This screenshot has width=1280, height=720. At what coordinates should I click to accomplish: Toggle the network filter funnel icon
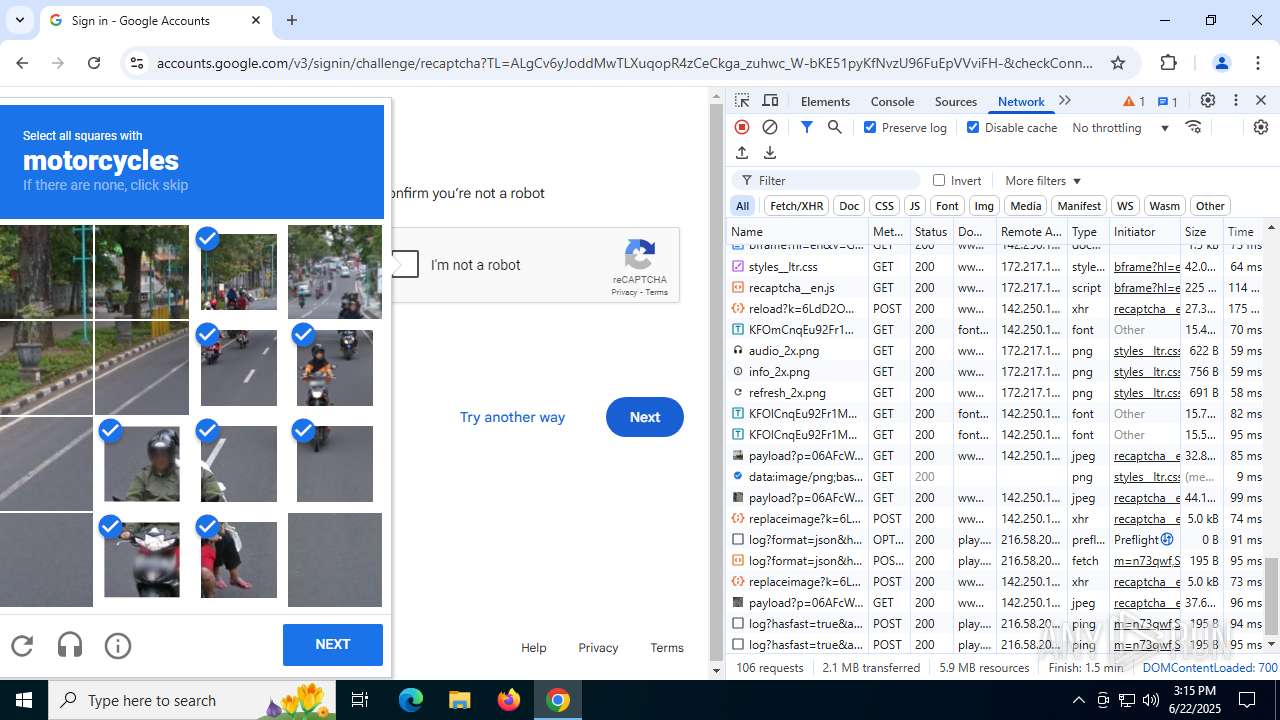pos(807,127)
